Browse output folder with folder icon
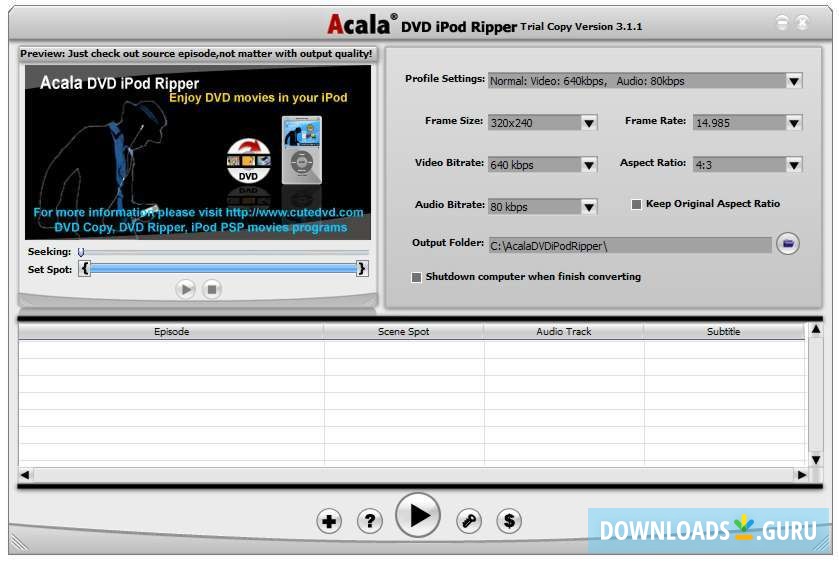The width and height of the screenshot is (839, 563). [788, 244]
